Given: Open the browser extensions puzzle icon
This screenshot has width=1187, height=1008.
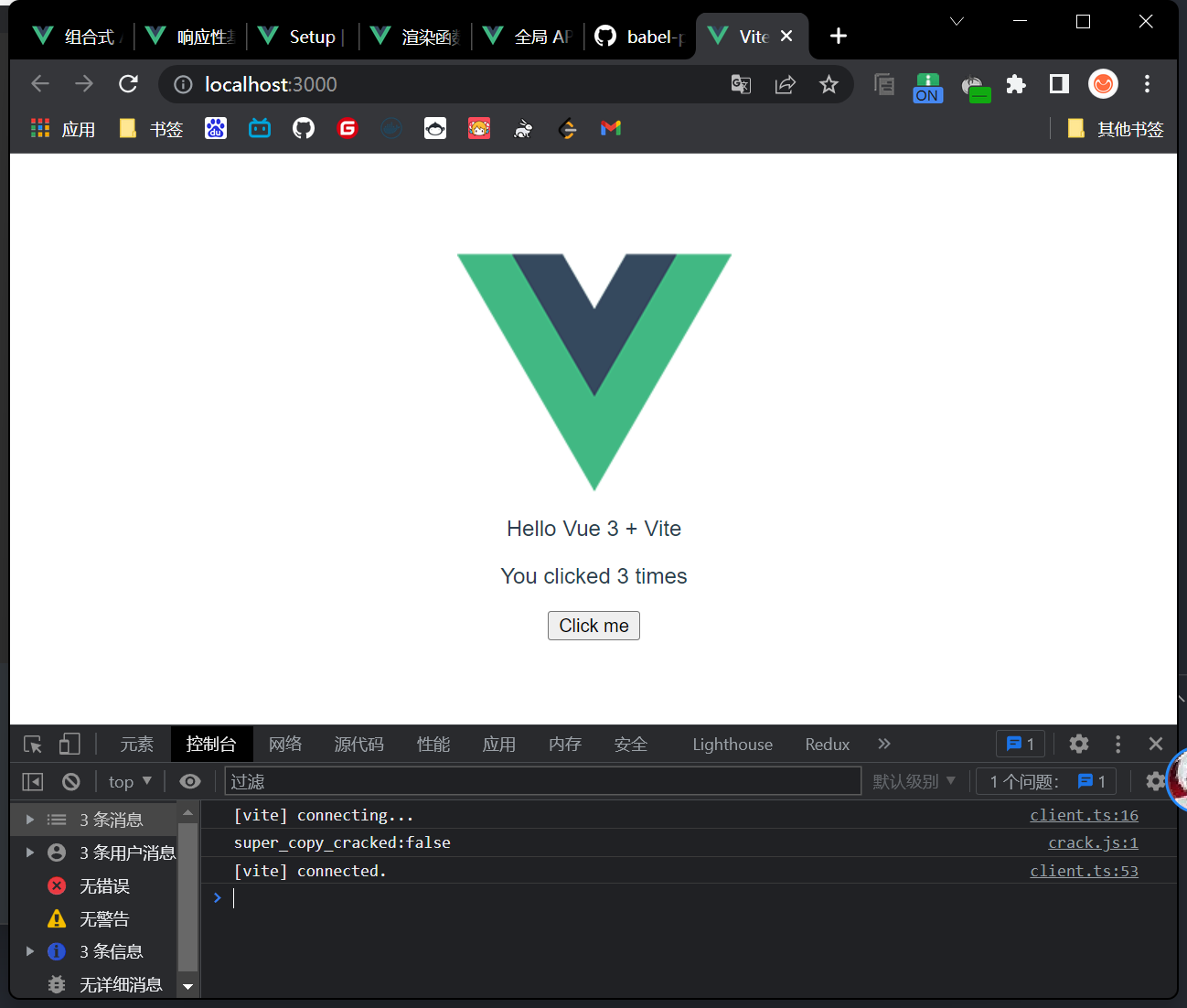Looking at the screenshot, I should tap(1016, 85).
